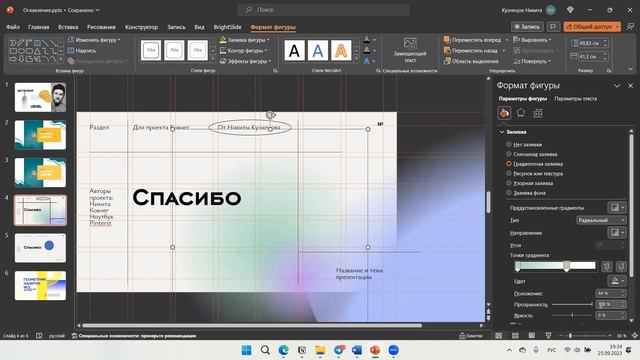Screen dimensions: 640x360
Task: Open Reading view icon in status bar
Action: 531,336
